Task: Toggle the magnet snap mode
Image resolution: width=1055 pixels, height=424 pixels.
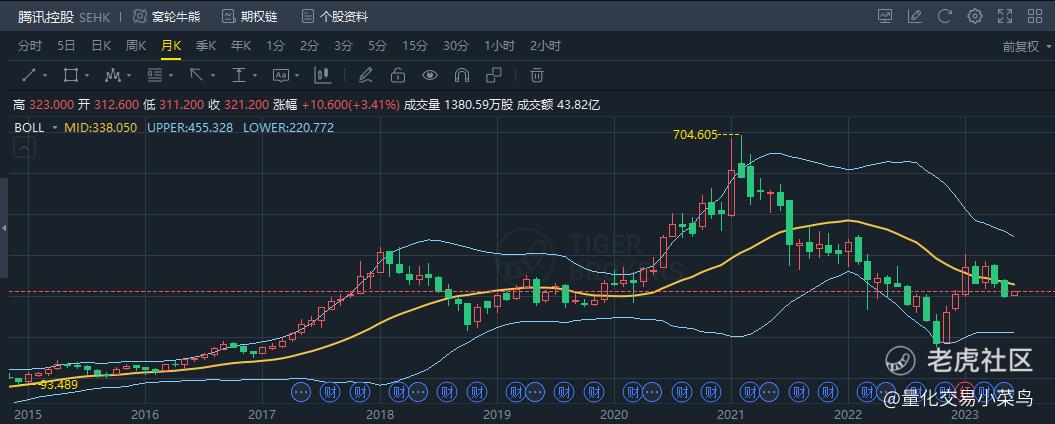Action: click(462, 75)
